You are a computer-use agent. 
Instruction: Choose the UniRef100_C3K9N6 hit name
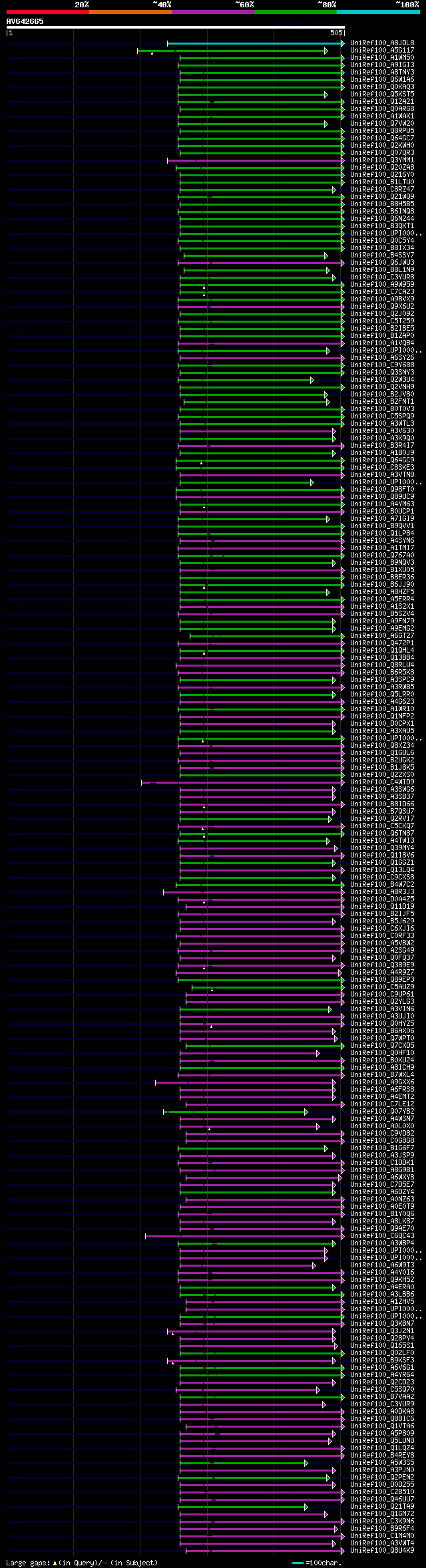pyautogui.click(x=382, y=1521)
